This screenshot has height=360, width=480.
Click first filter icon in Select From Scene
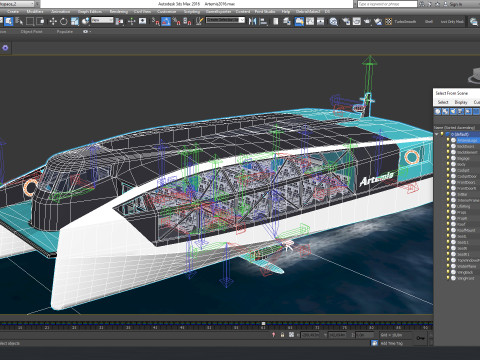coord(438,112)
